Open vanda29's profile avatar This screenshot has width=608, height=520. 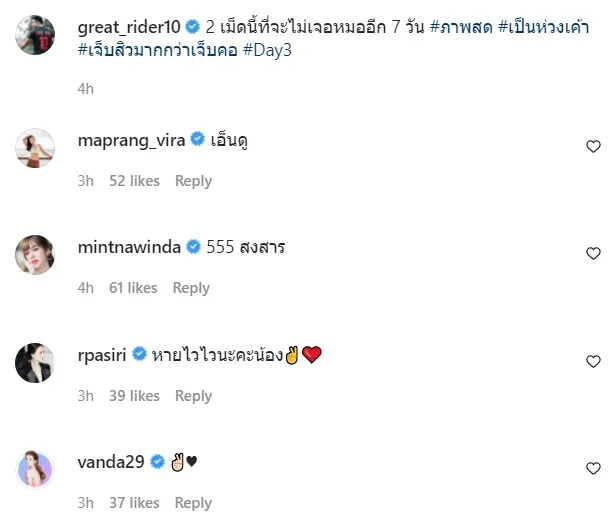click(x=34, y=469)
